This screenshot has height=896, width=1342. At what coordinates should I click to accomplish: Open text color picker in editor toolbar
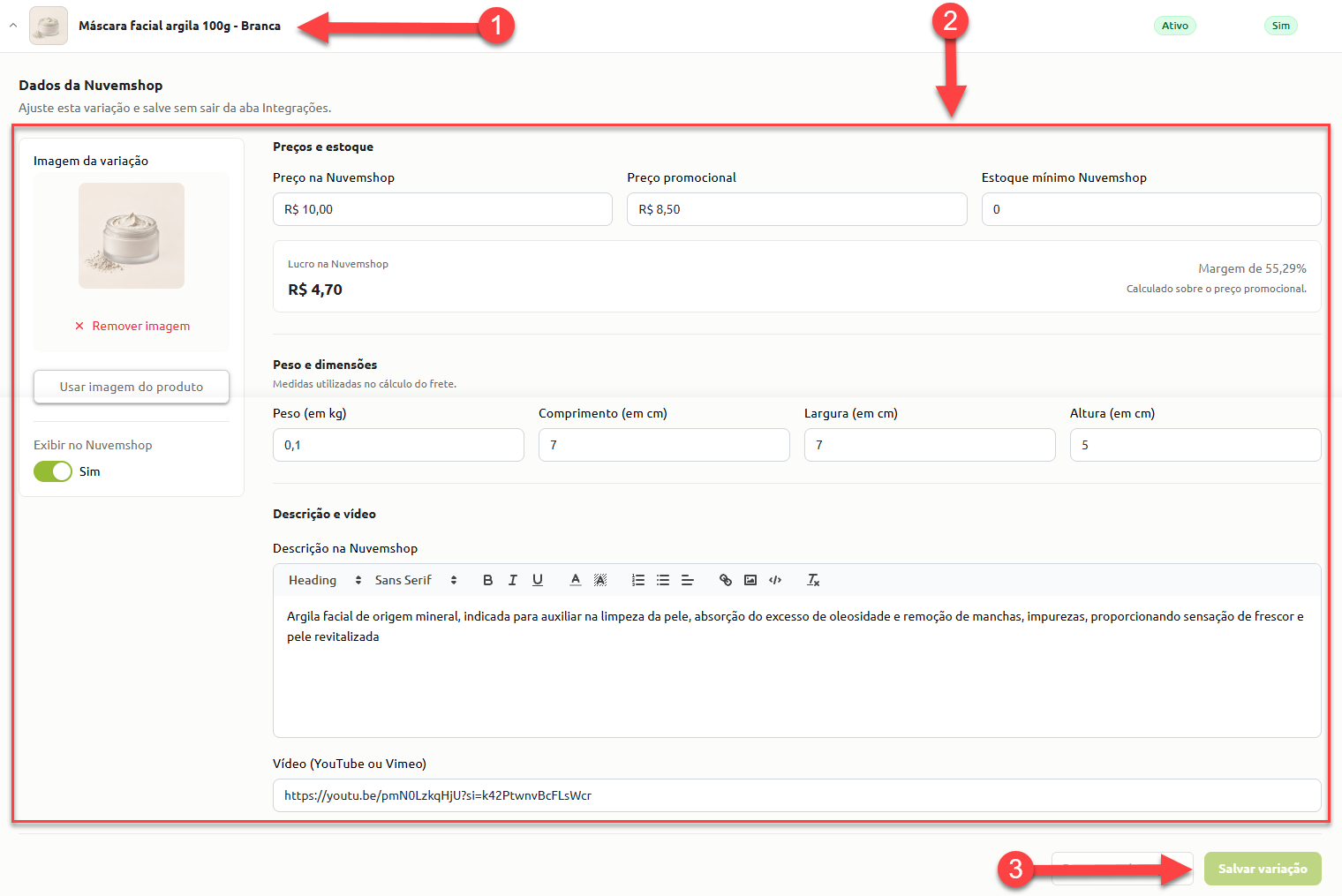click(x=576, y=580)
